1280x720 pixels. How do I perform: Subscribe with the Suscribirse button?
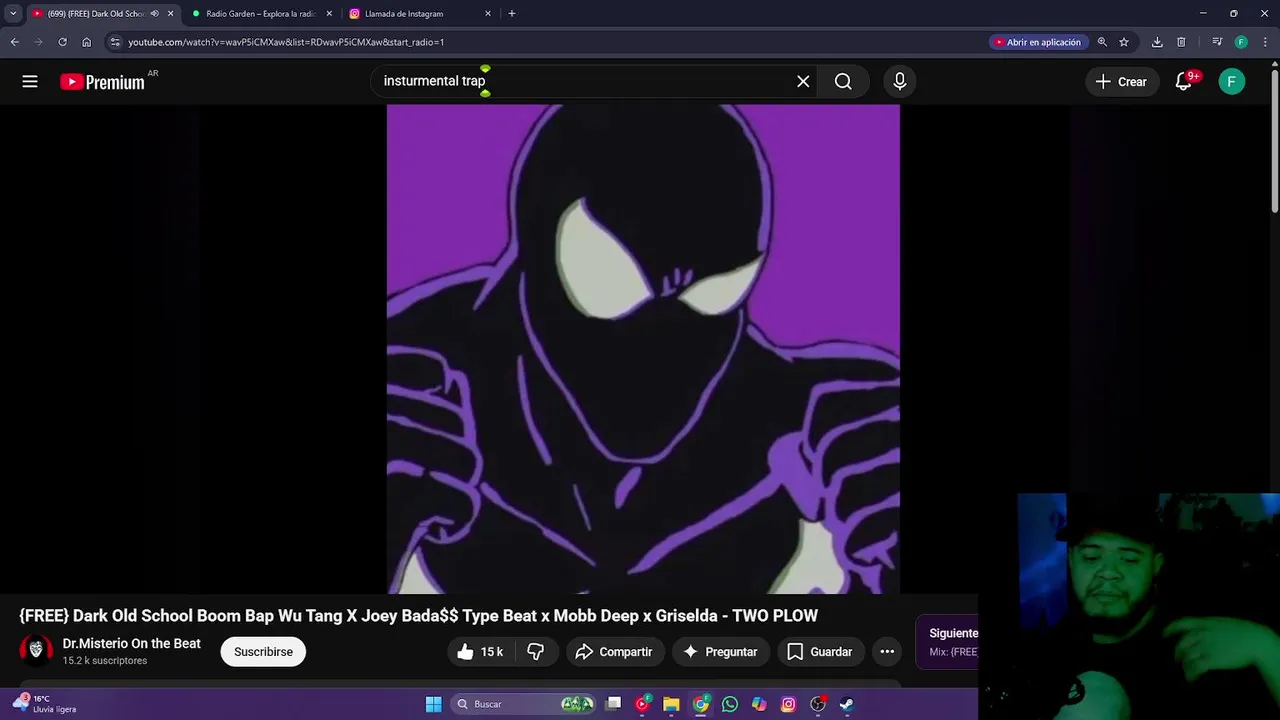(x=263, y=652)
